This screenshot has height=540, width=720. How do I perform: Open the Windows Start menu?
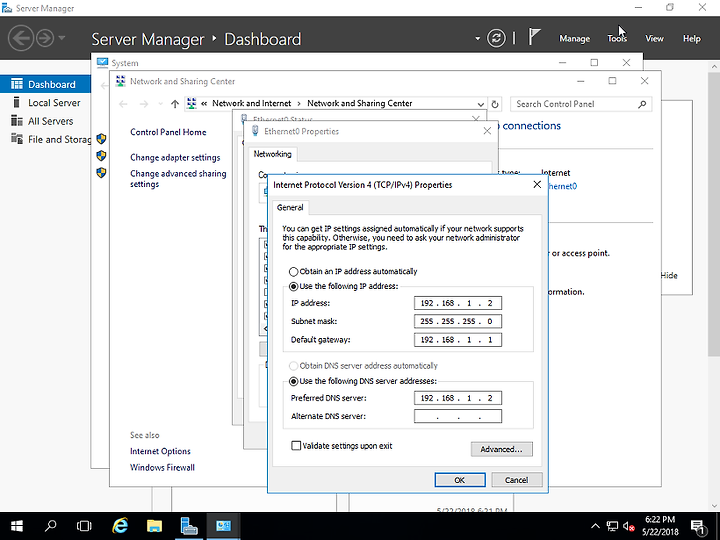17,526
